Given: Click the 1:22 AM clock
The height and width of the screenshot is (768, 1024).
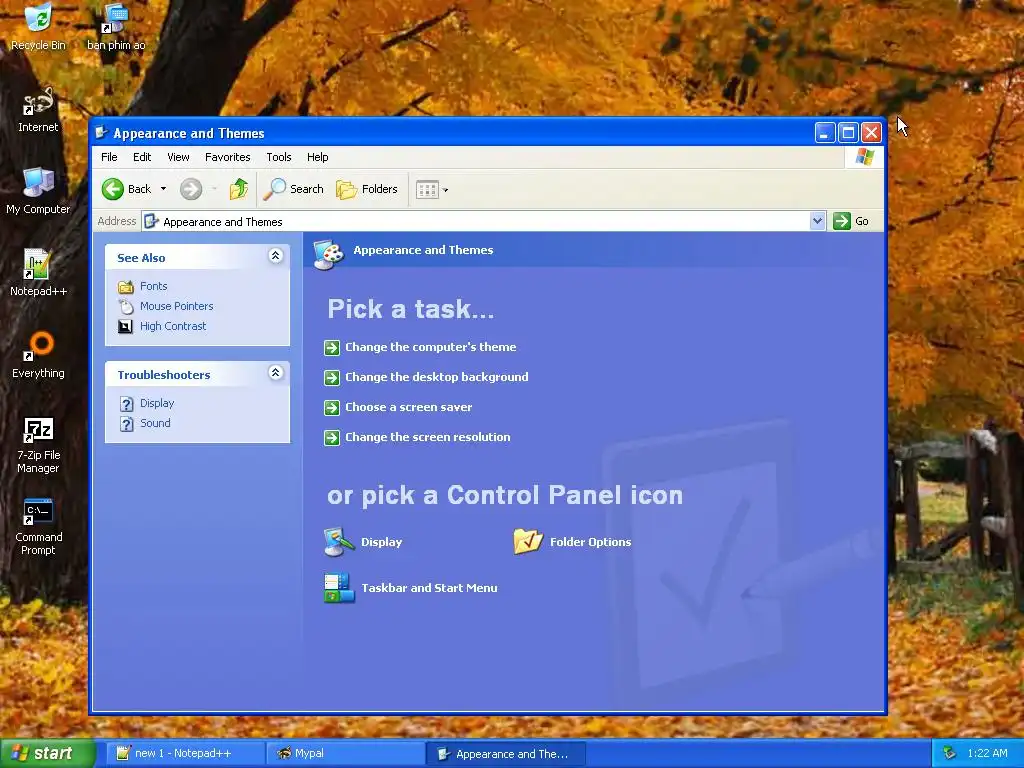Looking at the screenshot, I should (987, 754).
